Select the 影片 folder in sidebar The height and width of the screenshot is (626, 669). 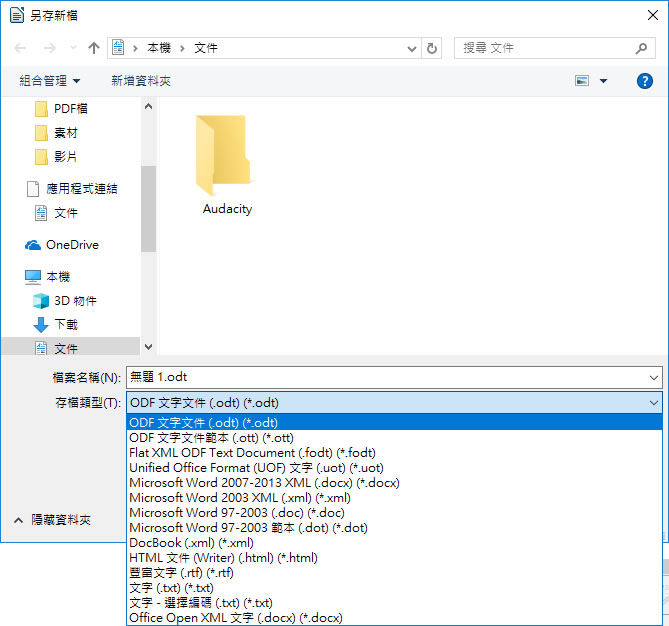[x=56, y=157]
